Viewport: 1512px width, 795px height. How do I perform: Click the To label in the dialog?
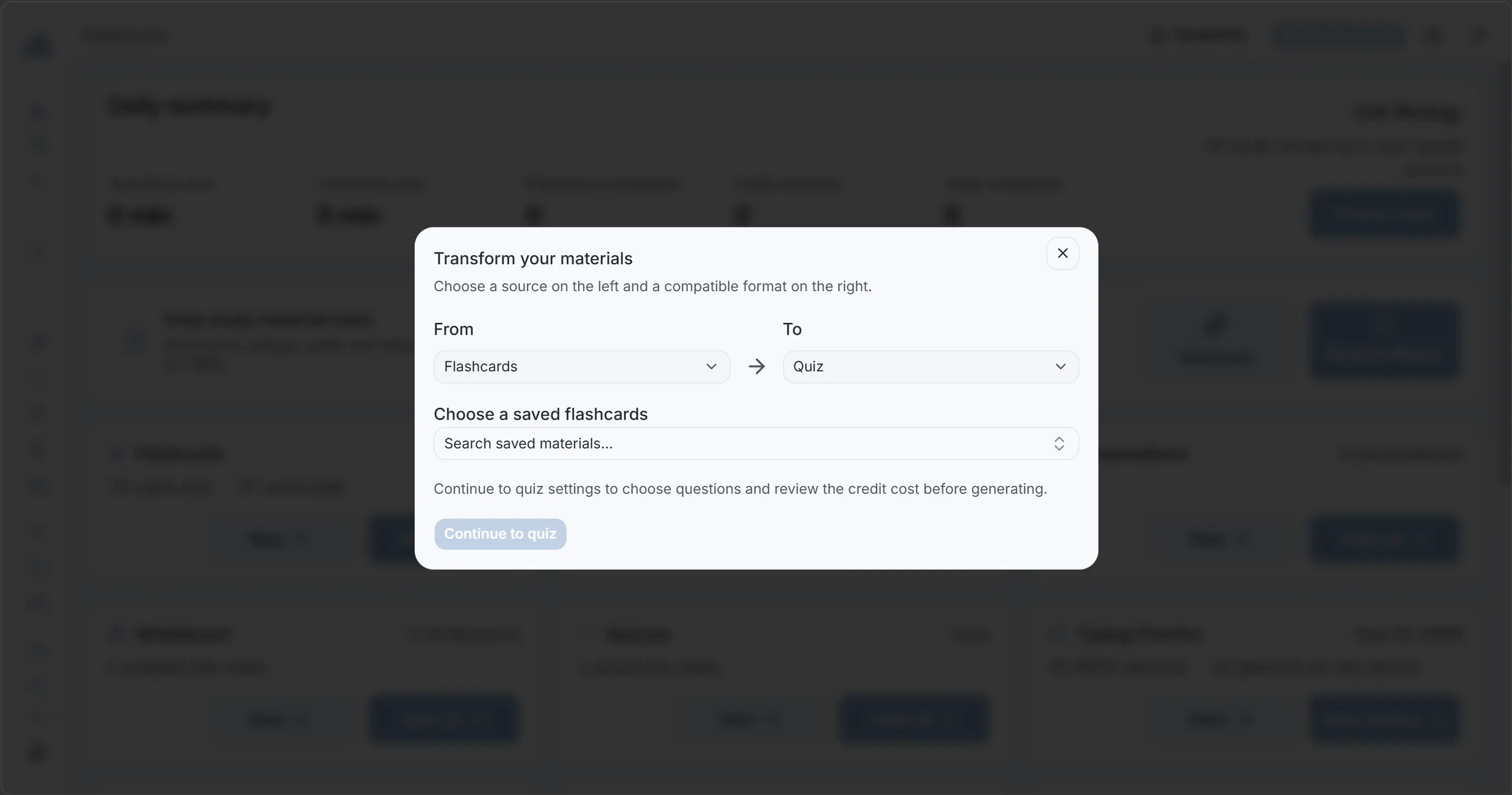pos(792,329)
